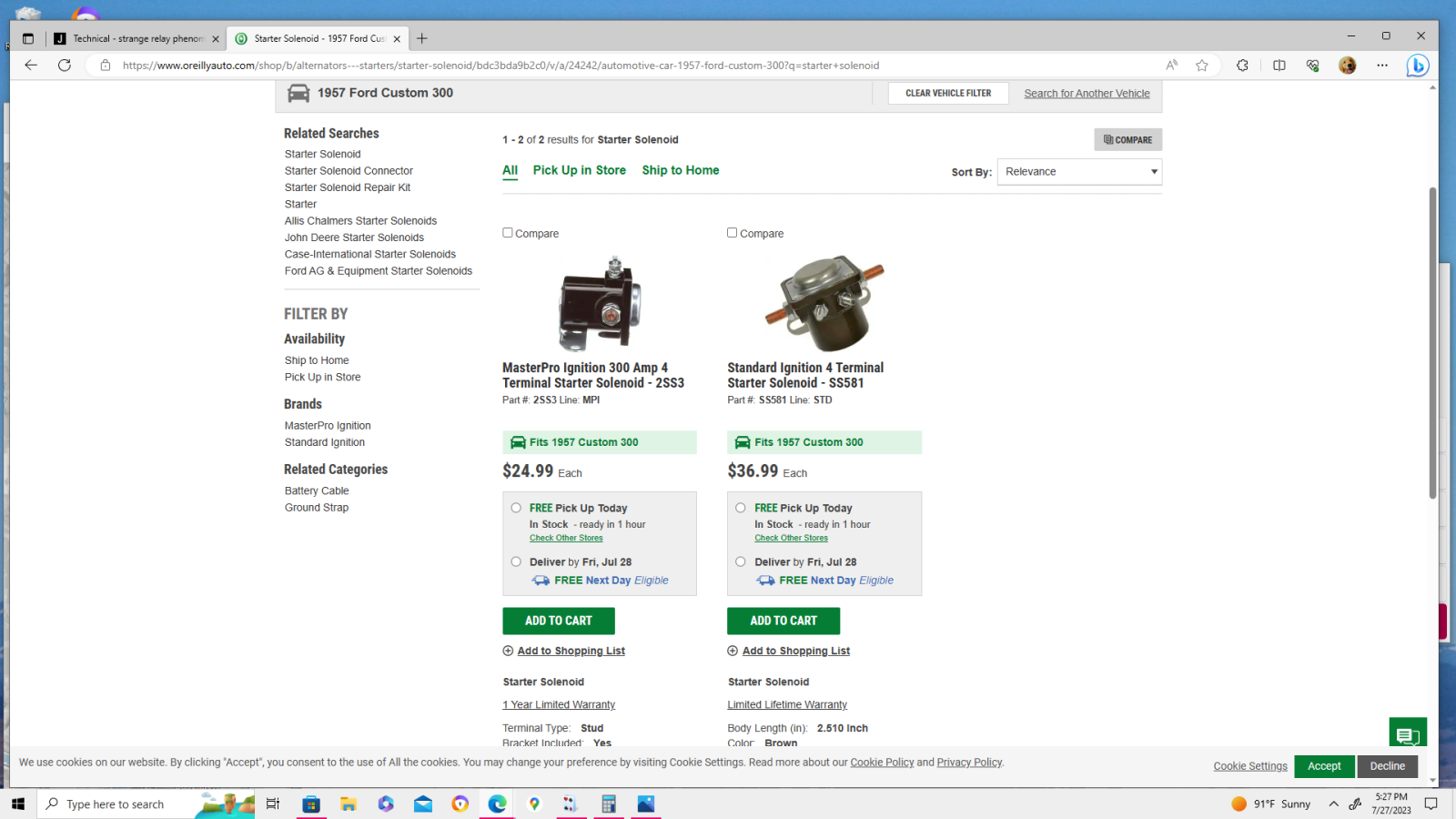This screenshot has width=1456, height=819.
Task: Open a new browser tab
Action: pyautogui.click(x=422, y=38)
